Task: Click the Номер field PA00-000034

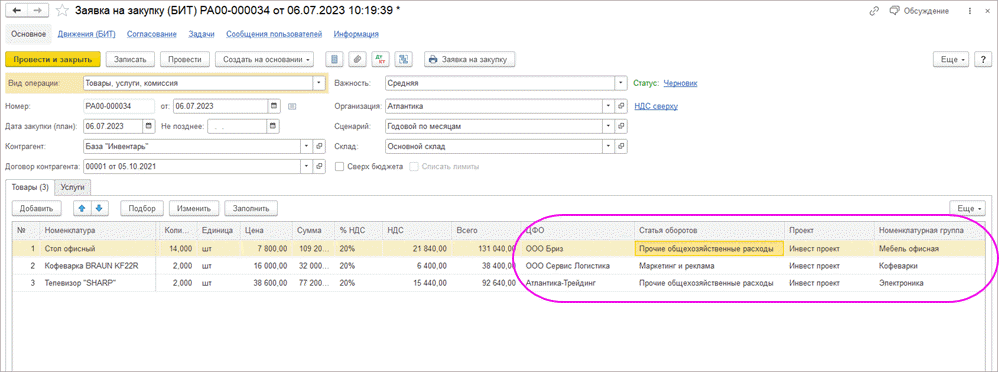Action: click(119, 106)
